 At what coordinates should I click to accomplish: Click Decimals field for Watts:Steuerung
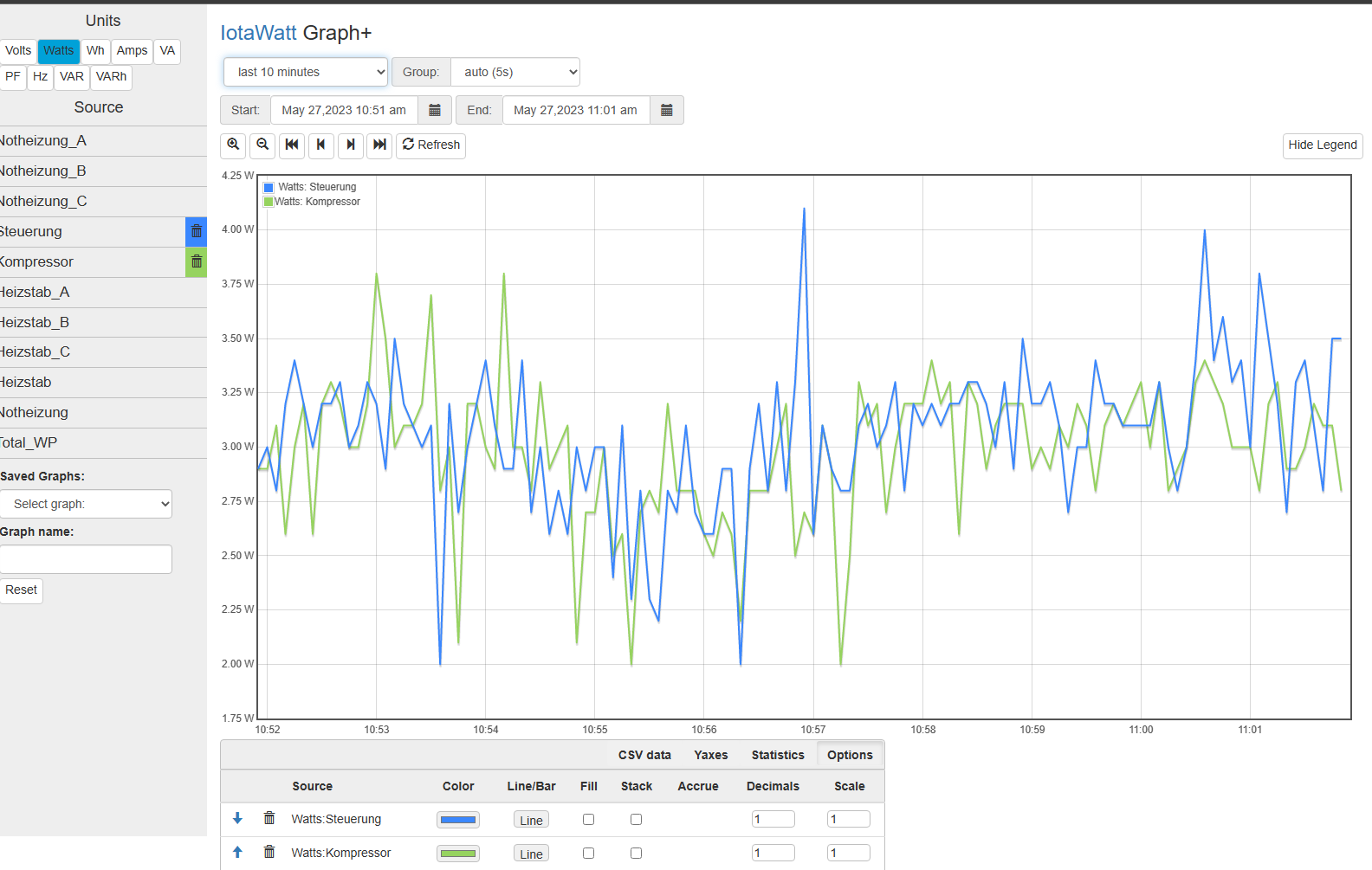pyautogui.click(x=773, y=819)
